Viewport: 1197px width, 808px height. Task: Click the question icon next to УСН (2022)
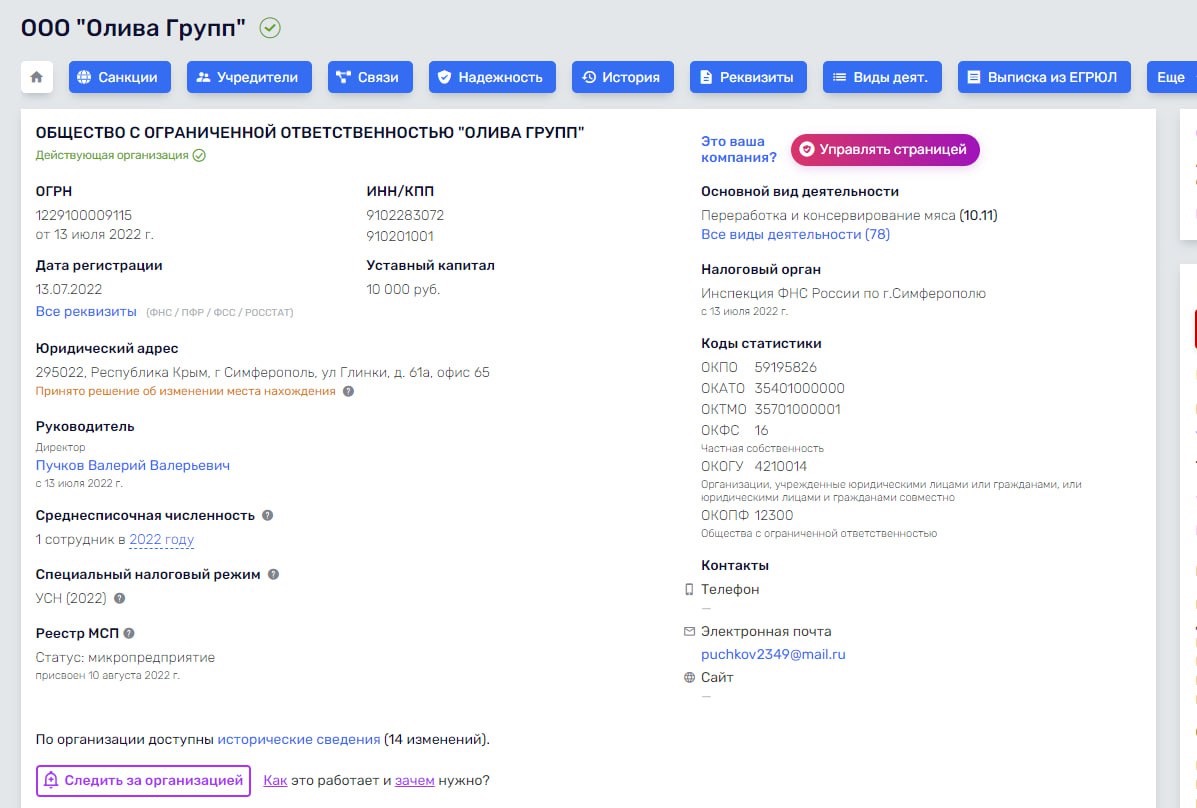[120, 599]
